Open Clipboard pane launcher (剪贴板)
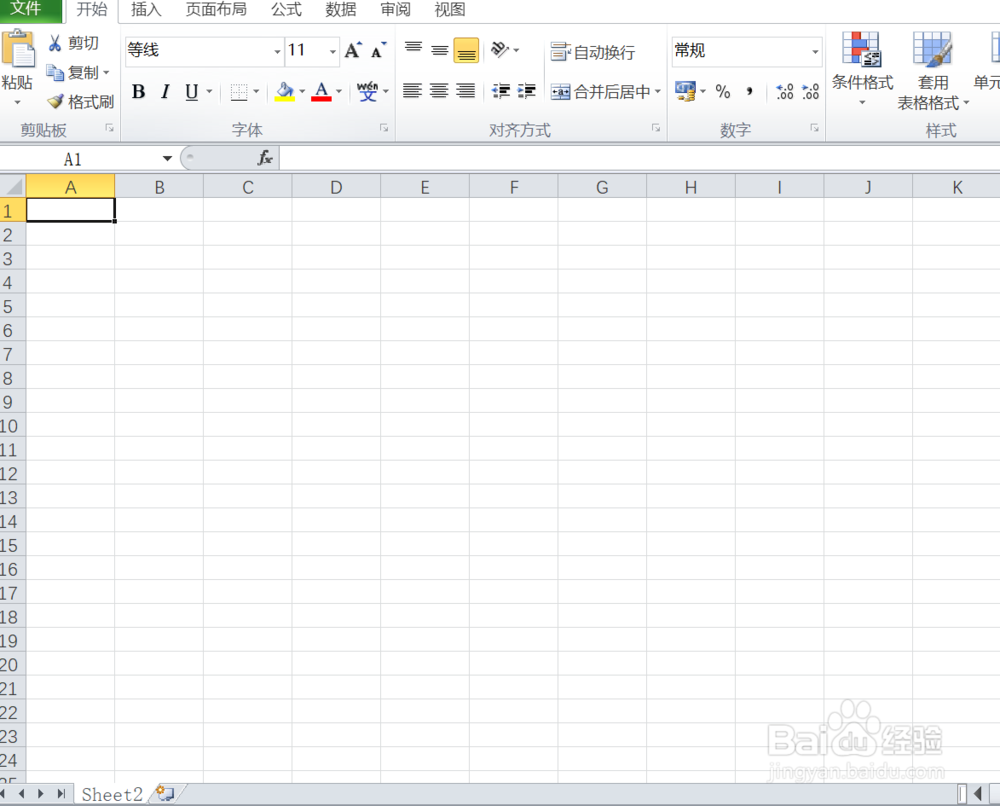Screen dimensions: 1000x806 [x=110, y=128]
